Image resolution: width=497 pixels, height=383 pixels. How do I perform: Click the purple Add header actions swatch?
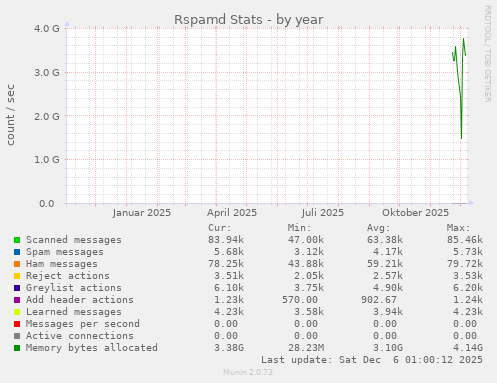point(17,300)
